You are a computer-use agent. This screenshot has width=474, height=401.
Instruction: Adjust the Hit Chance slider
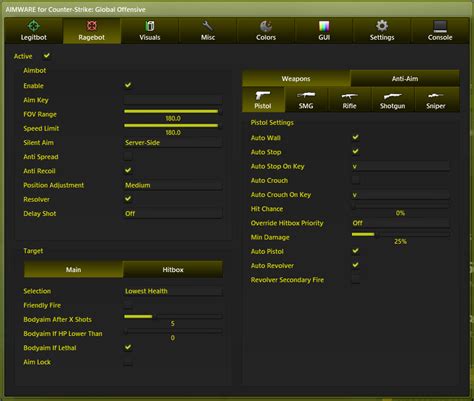[401, 206]
